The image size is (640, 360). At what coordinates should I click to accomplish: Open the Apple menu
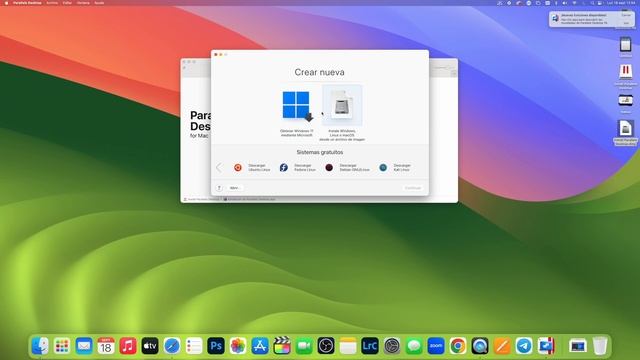[x=6, y=3]
